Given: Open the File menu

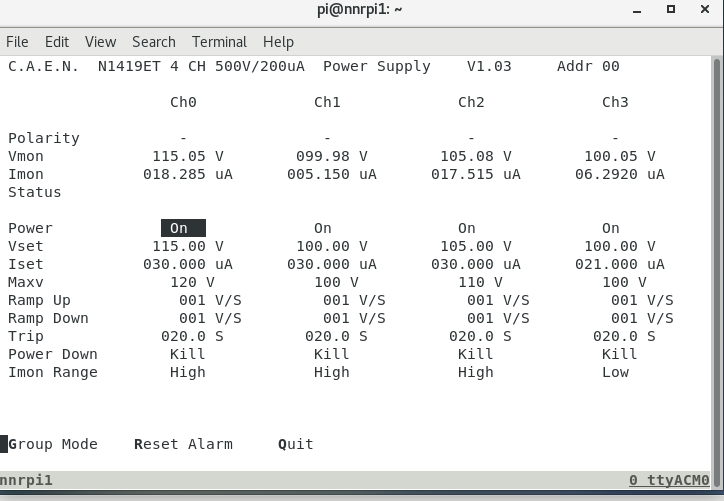Looking at the screenshot, I should point(17,42).
